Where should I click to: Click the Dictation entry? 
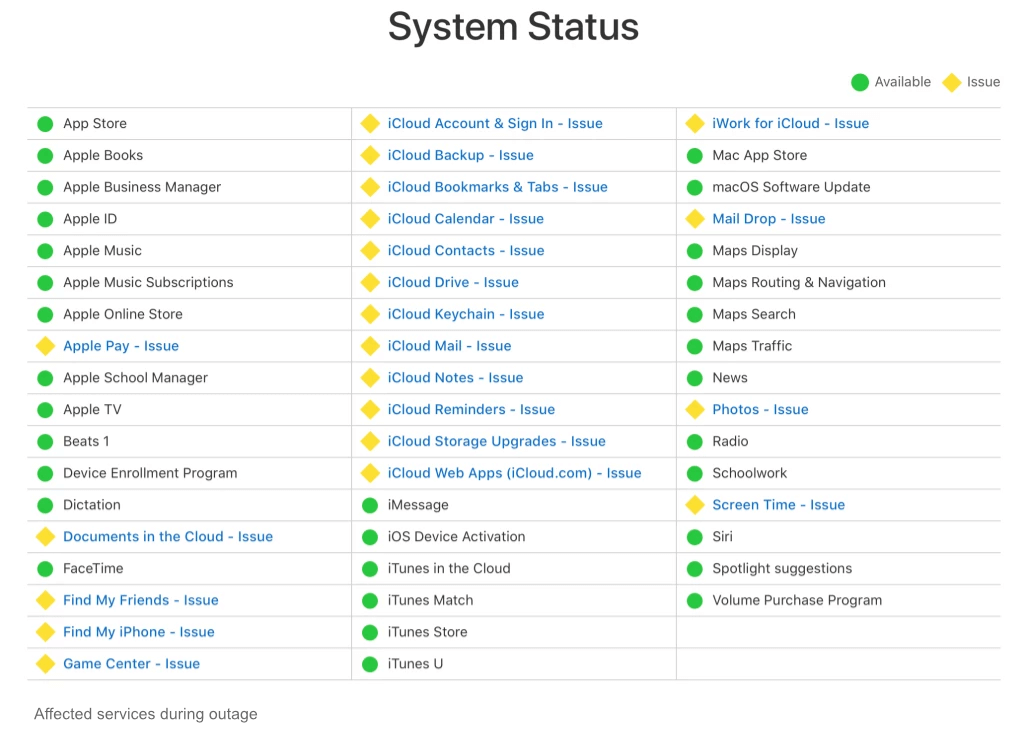point(91,505)
